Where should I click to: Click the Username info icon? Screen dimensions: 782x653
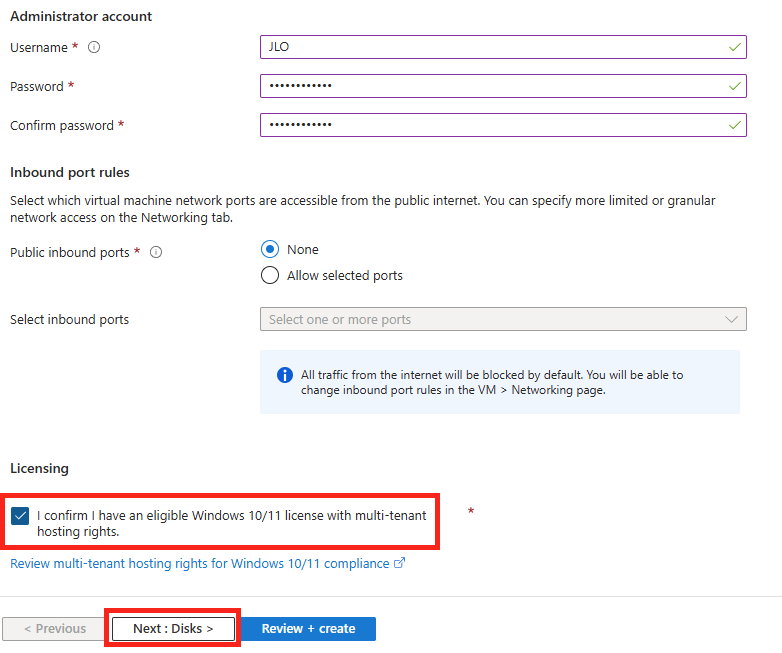coord(94,47)
